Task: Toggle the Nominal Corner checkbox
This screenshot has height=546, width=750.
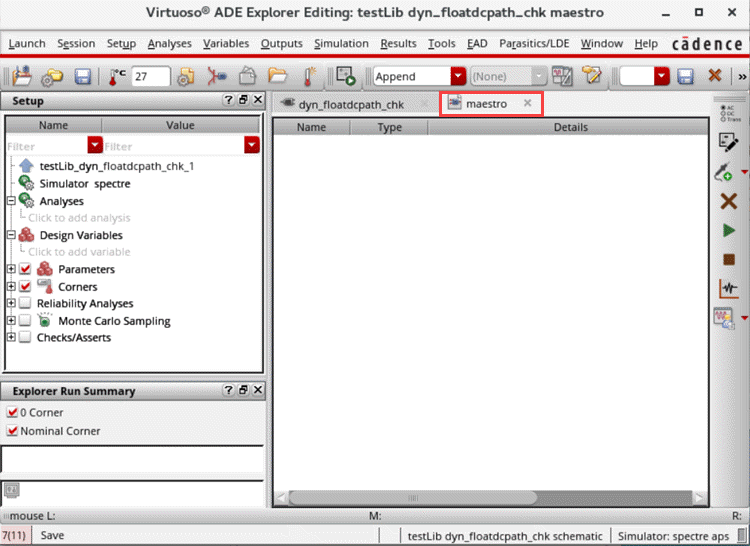Action: point(12,431)
